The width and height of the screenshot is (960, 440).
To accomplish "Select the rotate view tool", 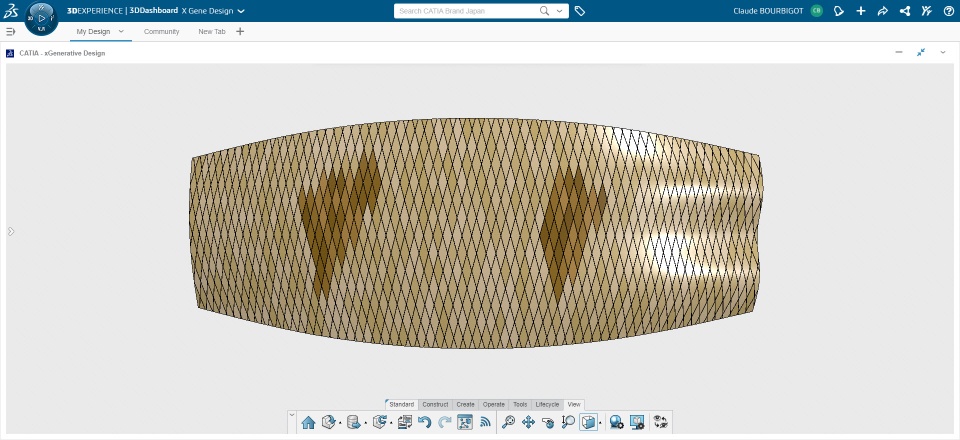I will tap(548, 422).
